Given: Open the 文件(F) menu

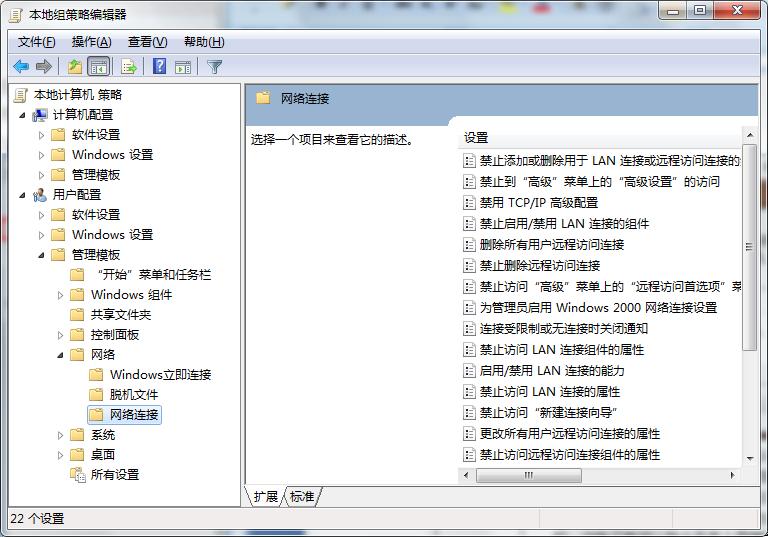Looking at the screenshot, I should [37, 42].
